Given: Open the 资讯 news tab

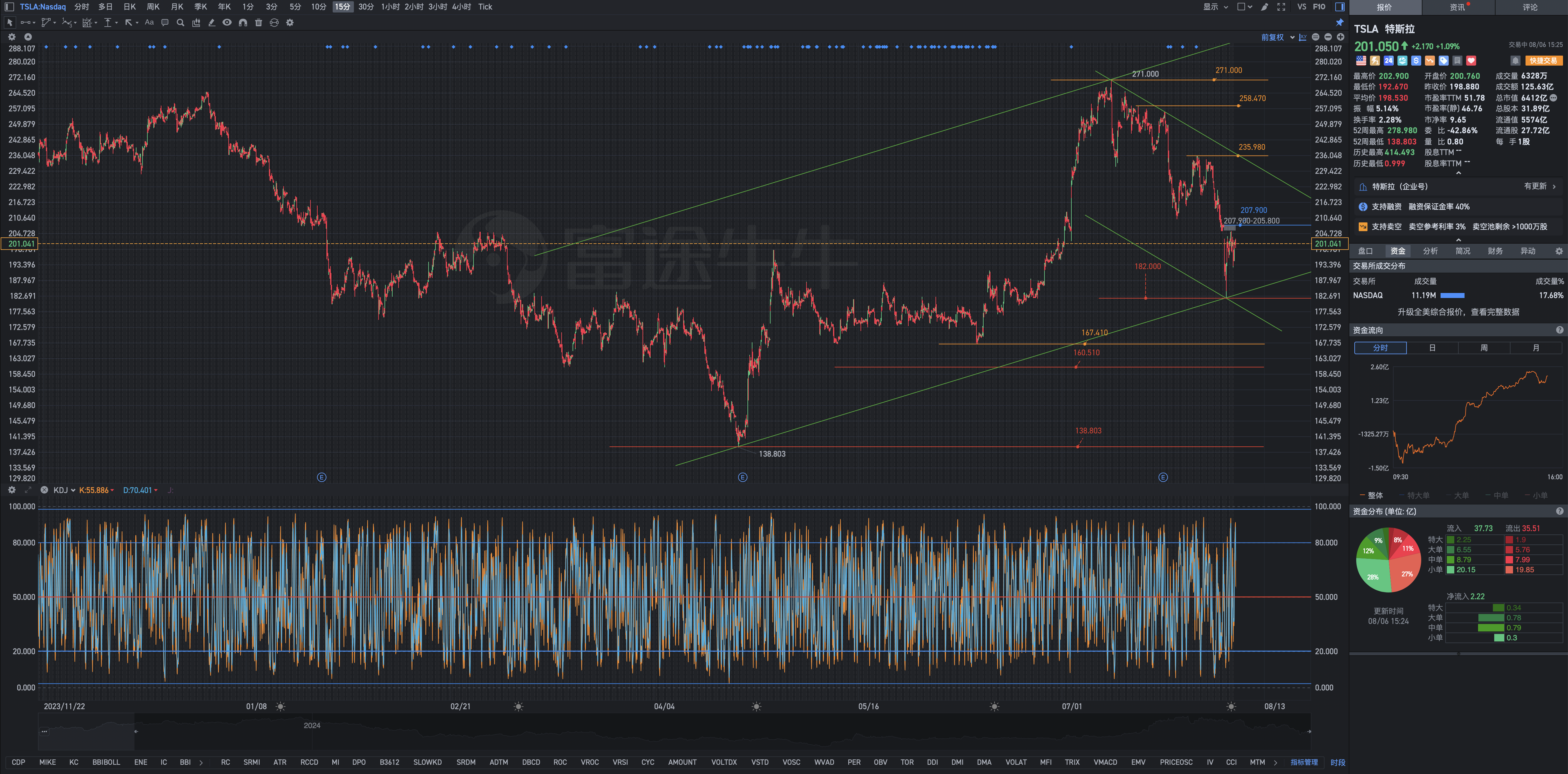Looking at the screenshot, I should coord(1457,7).
